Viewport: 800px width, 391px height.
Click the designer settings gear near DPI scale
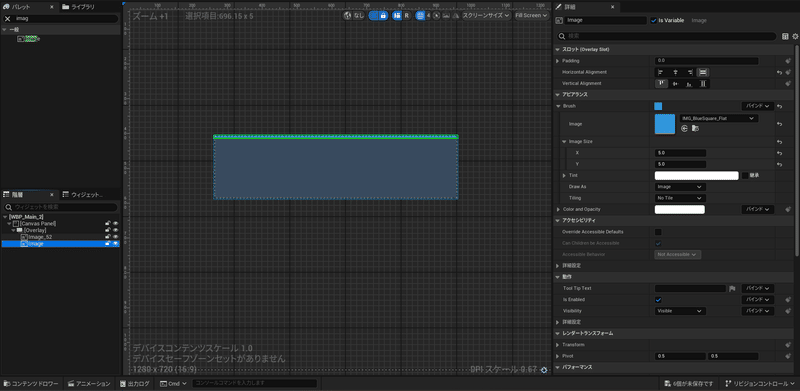click(544, 370)
